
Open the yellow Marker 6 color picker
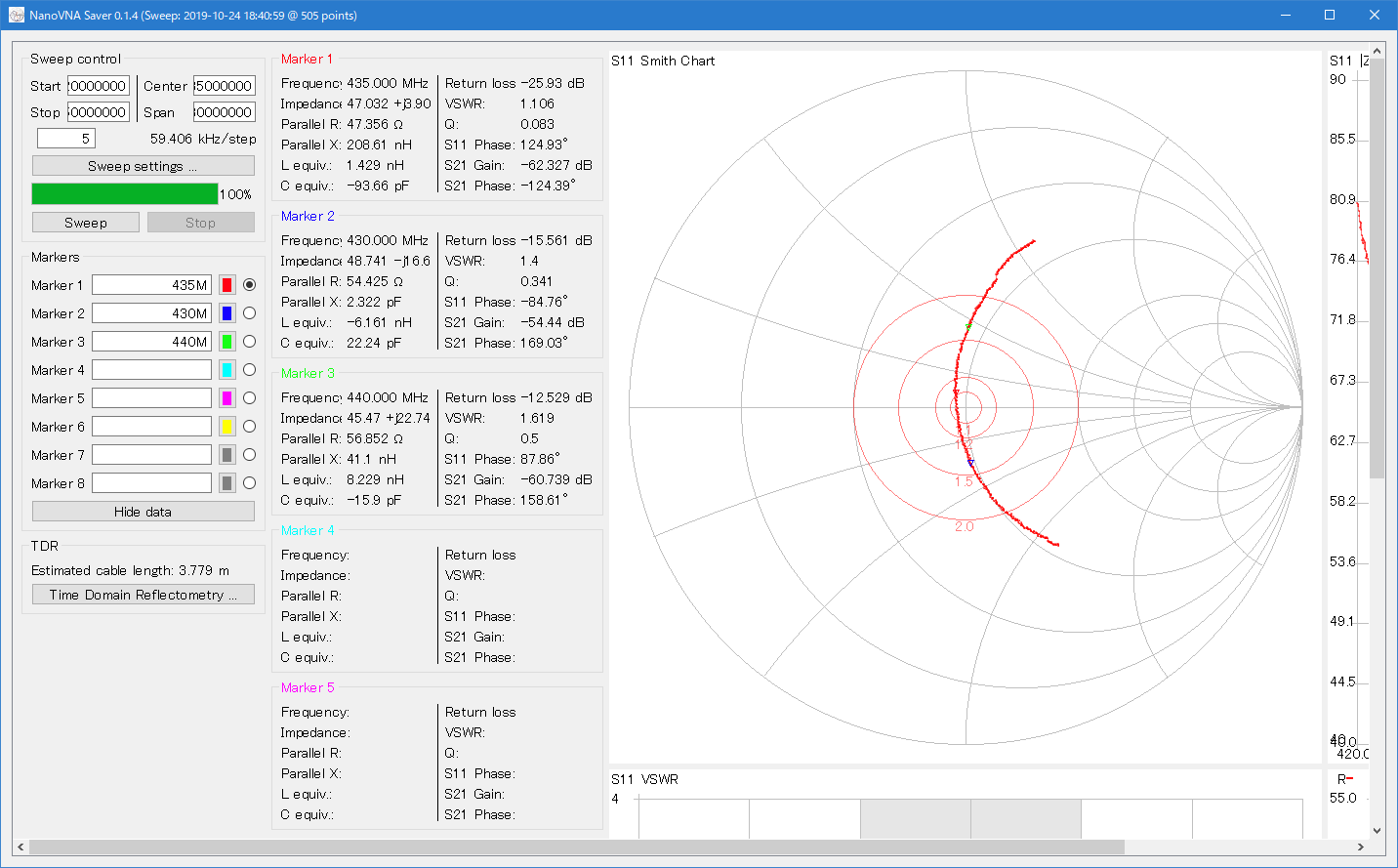227,427
